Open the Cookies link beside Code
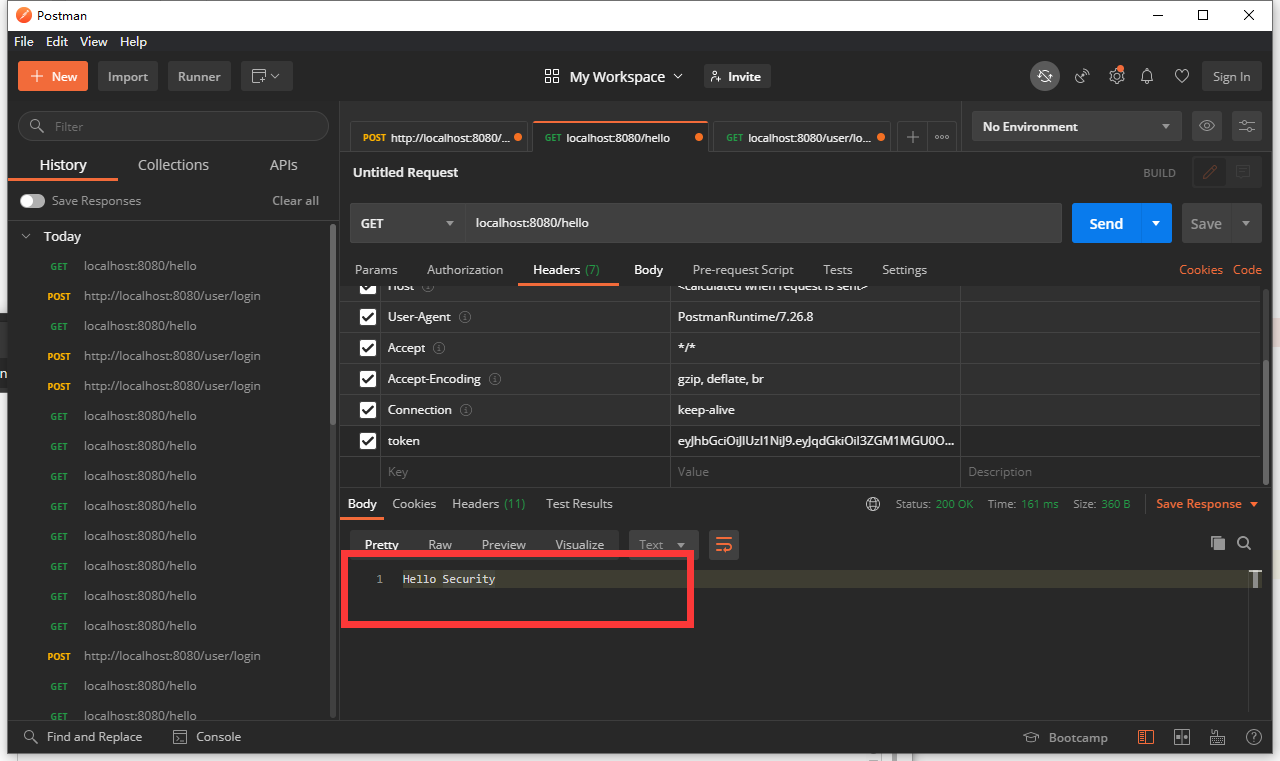The height and width of the screenshot is (761, 1280). click(1201, 270)
